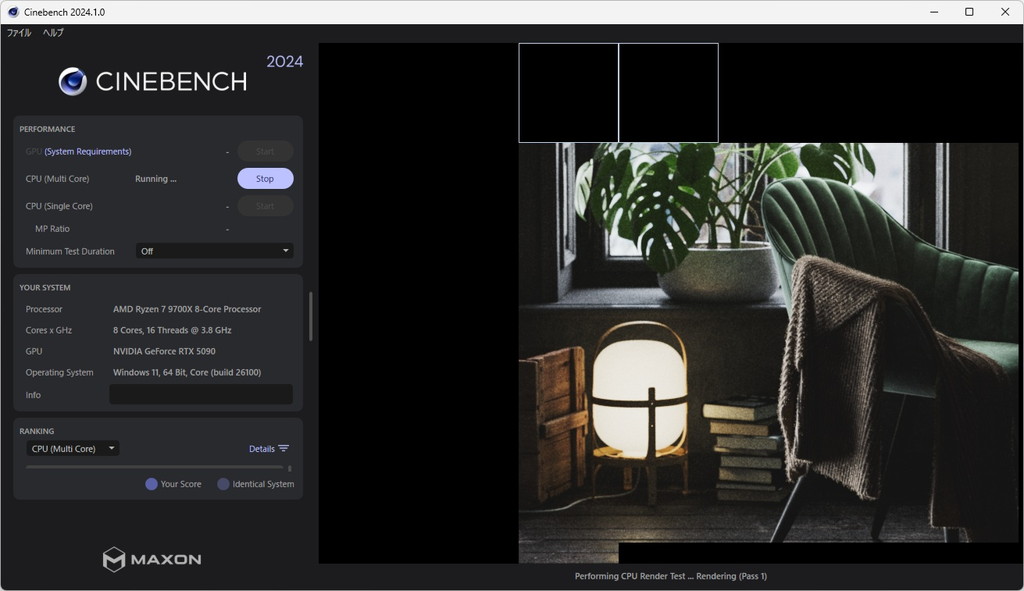The width and height of the screenshot is (1024, 591).
Task: Open the Details ranking link
Action: [x=262, y=449]
